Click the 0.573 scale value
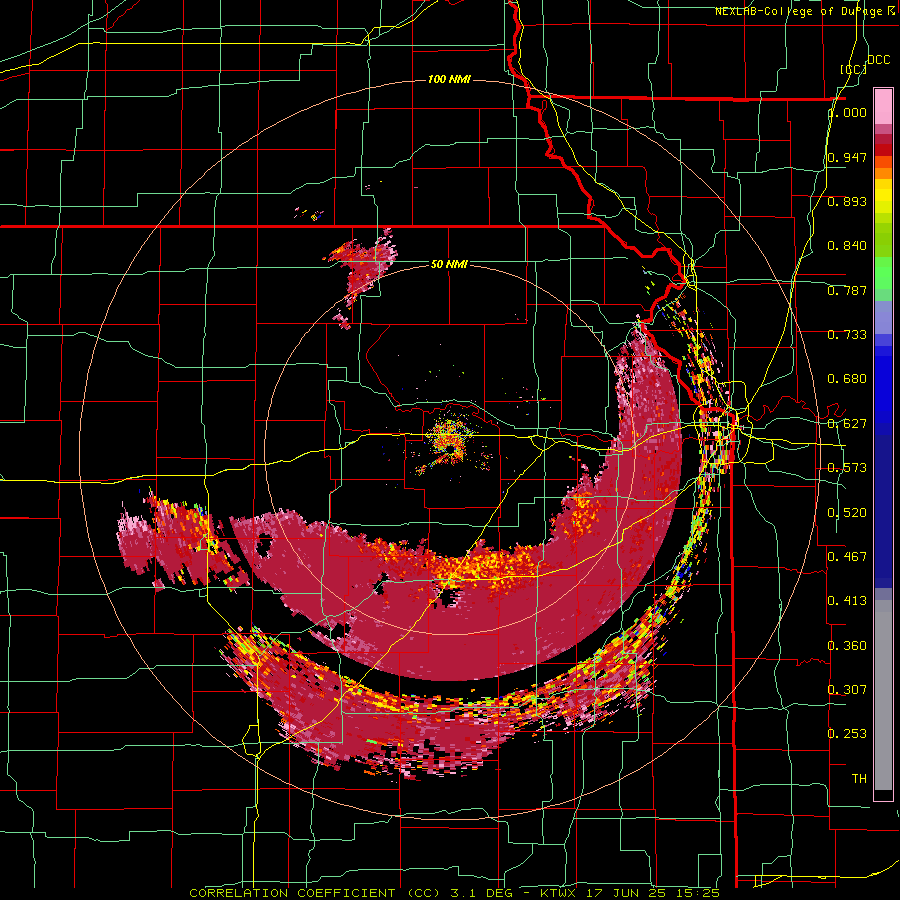 [847, 468]
